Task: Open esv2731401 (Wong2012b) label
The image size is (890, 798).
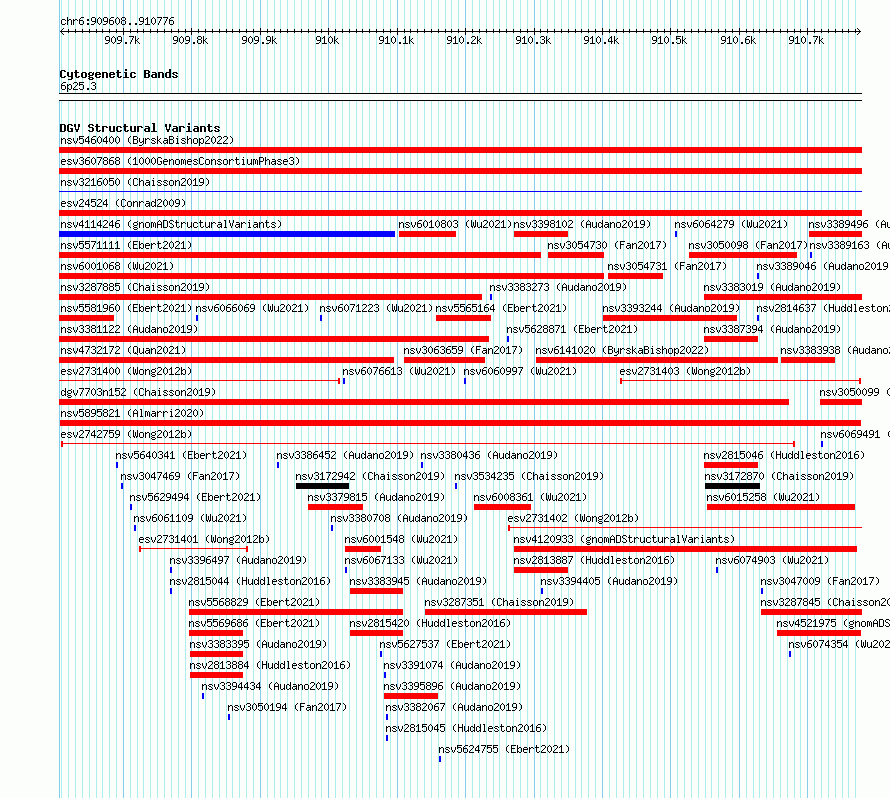Action: pos(204,539)
